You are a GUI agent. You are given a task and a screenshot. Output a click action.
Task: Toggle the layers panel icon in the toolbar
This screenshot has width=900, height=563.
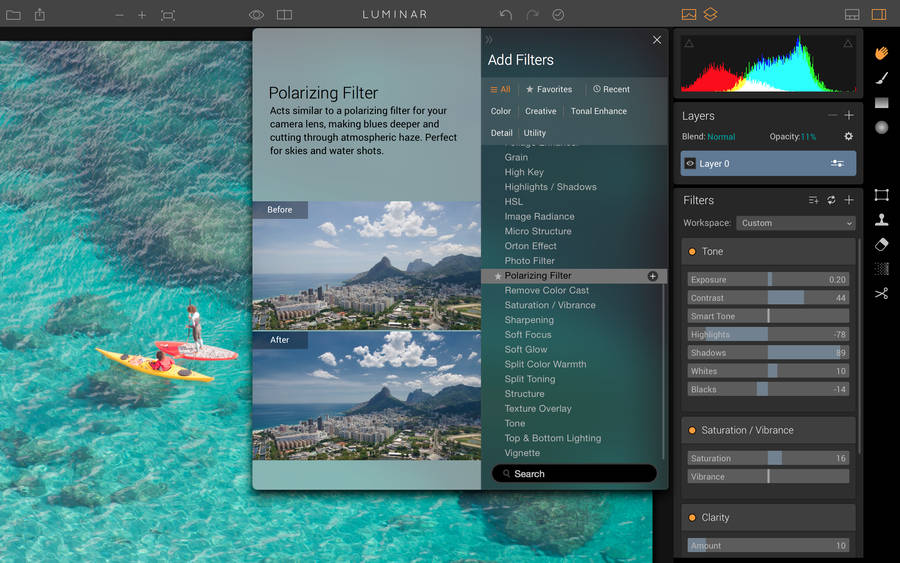pos(711,14)
